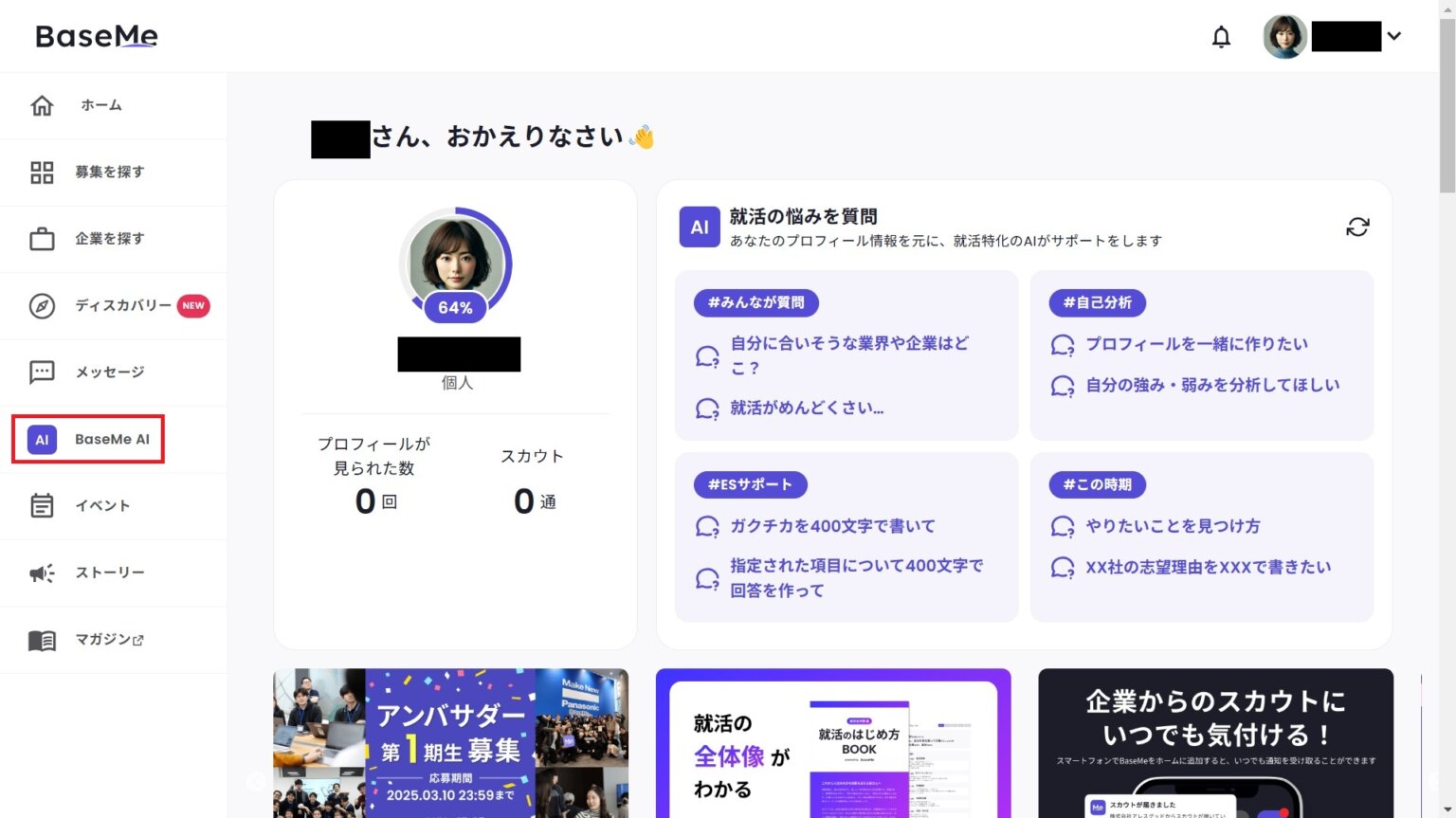This screenshot has width=1456, height=818.
Task: Refresh the AI question suggestions
Action: pyautogui.click(x=1357, y=227)
